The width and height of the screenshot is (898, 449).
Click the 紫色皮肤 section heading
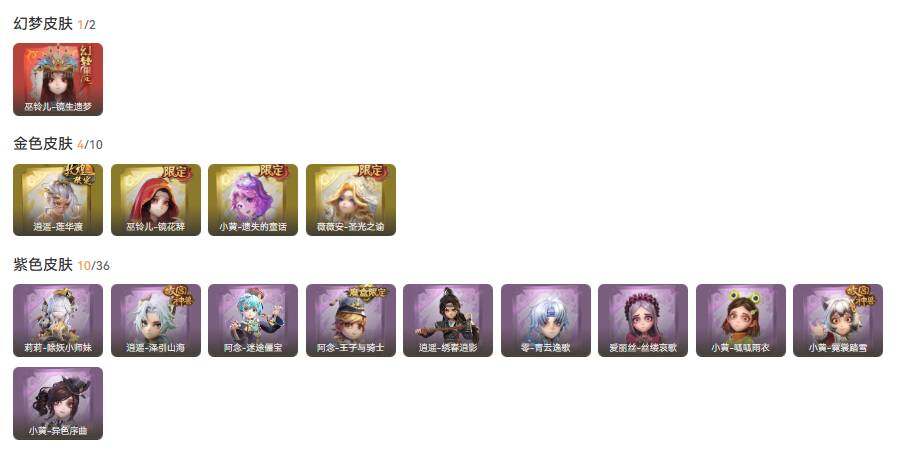coord(43,265)
